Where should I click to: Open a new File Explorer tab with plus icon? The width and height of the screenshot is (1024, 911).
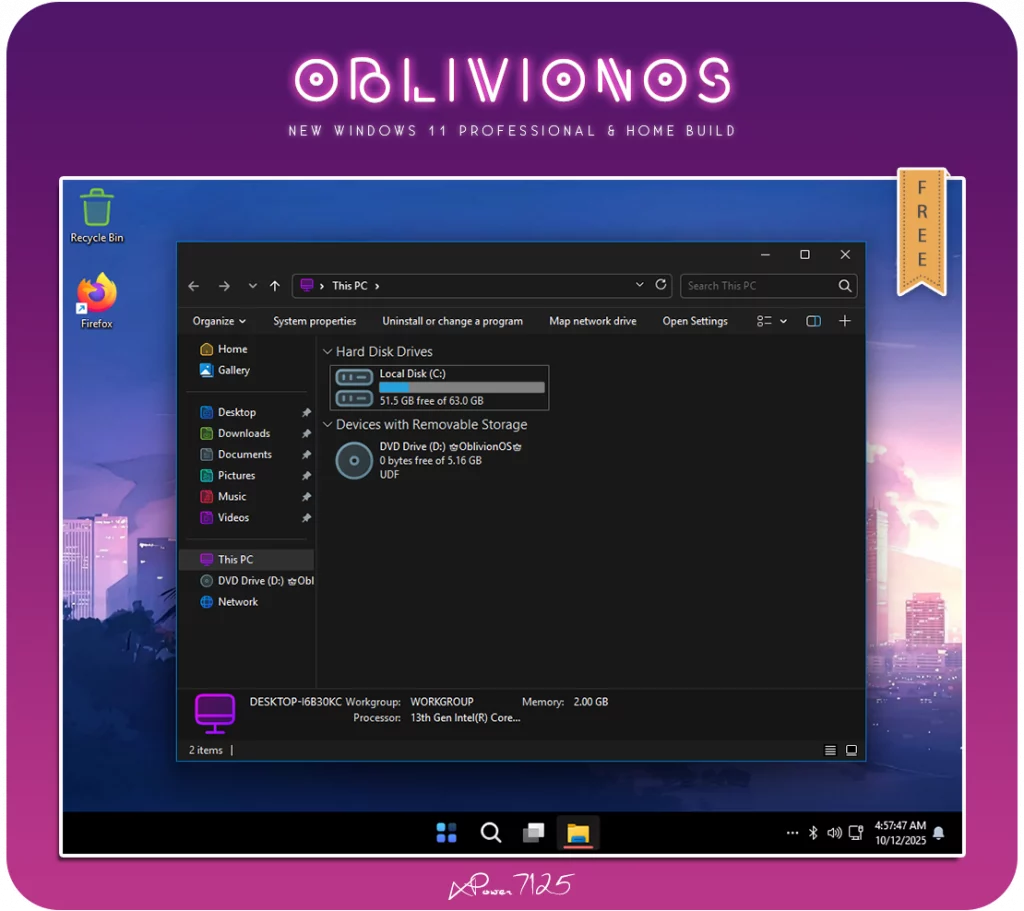[847, 321]
